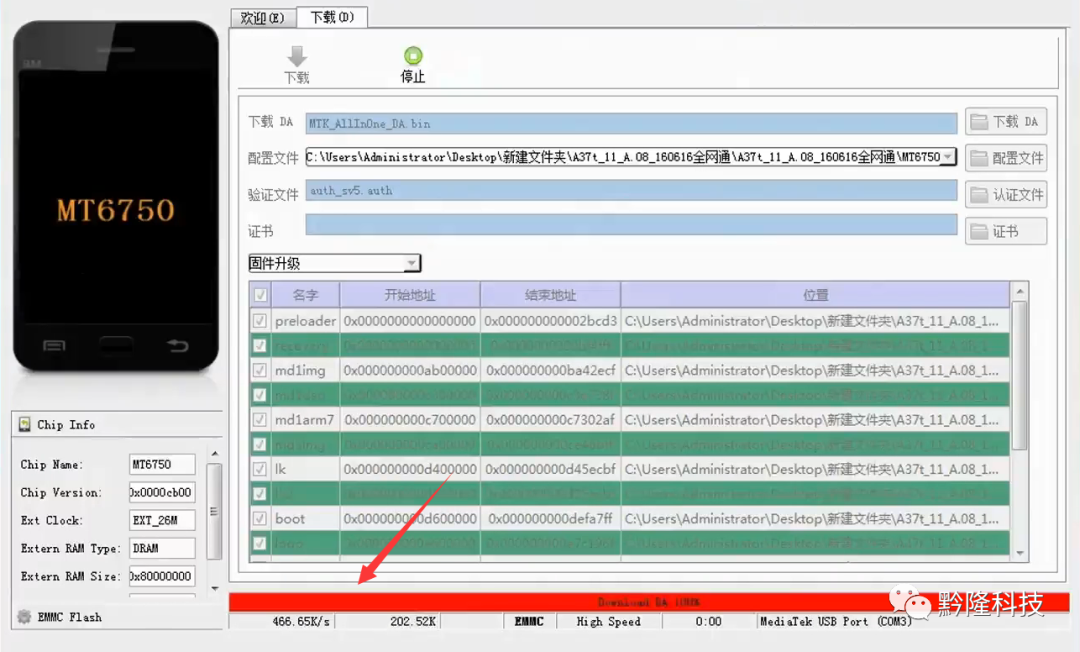Image resolution: width=1080 pixels, height=652 pixels.
Task: Click the preloader row file location path
Action: pos(816,321)
